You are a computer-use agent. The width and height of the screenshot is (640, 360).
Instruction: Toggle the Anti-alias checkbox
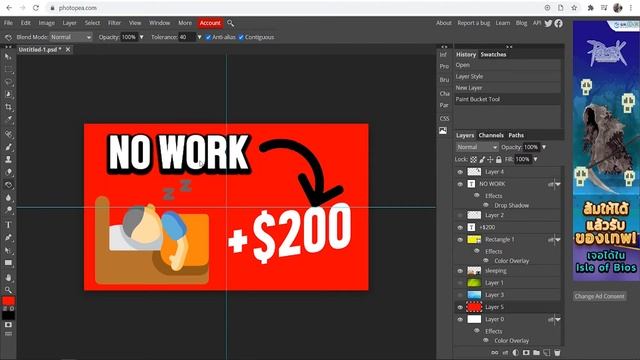click(209, 37)
